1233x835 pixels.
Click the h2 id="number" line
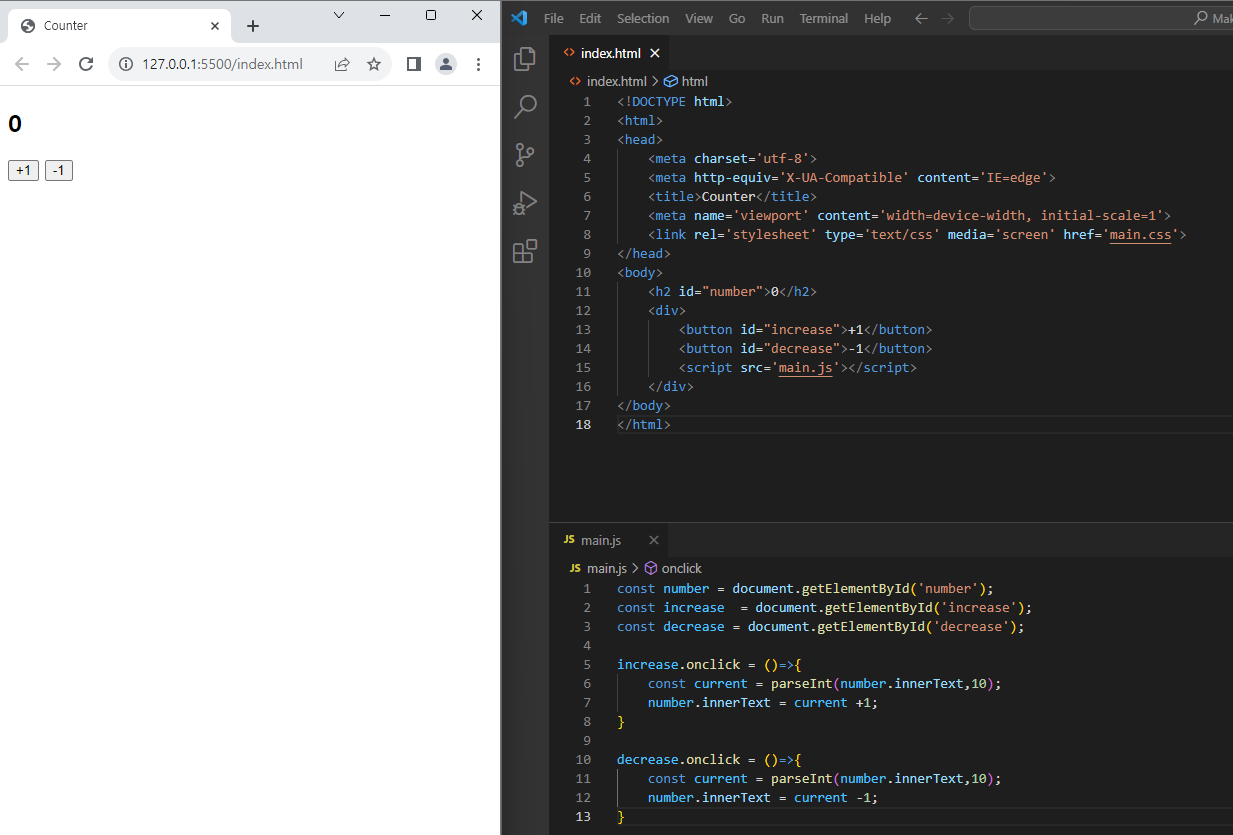pos(732,292)
